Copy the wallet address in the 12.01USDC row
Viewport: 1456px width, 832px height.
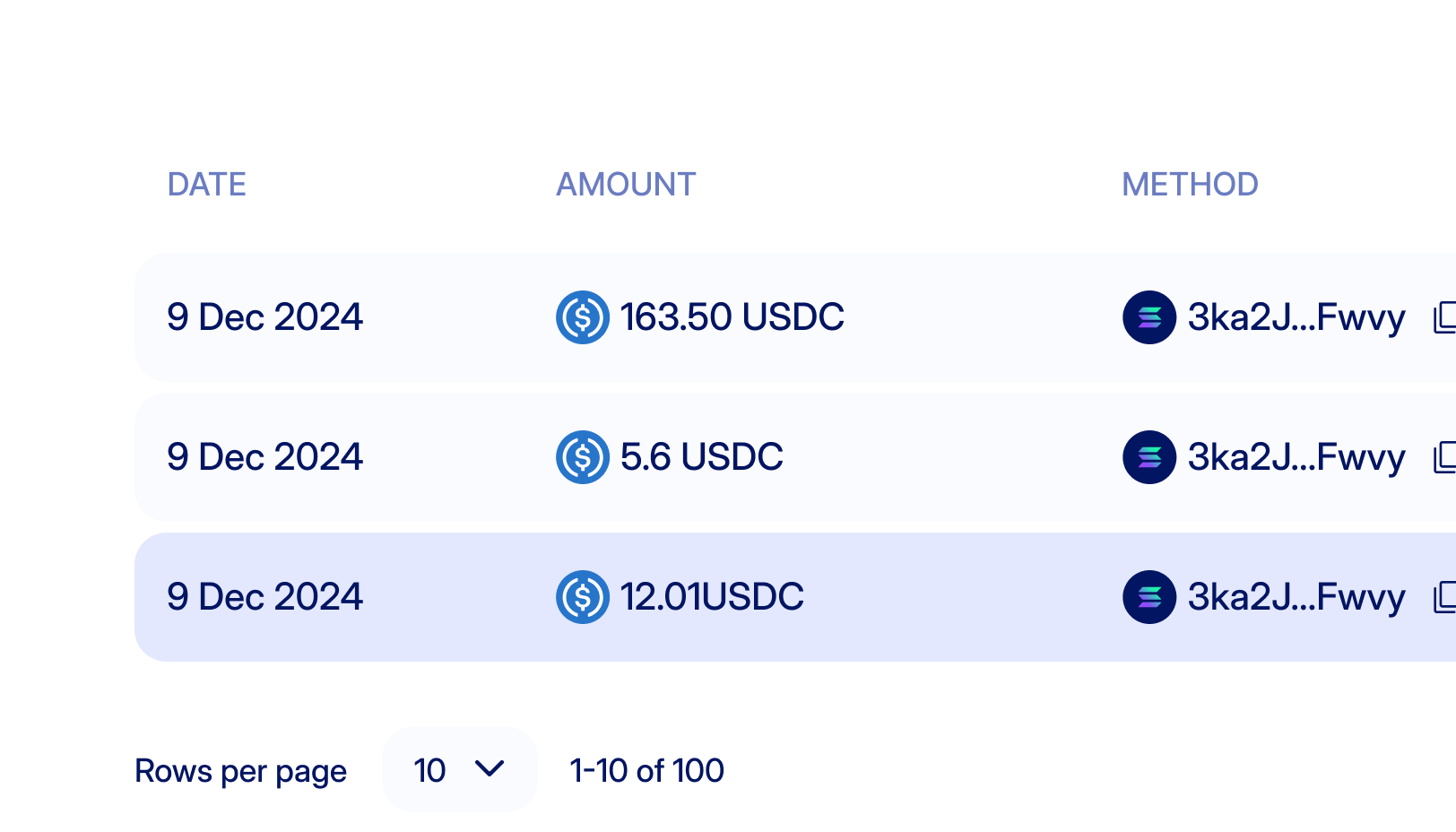1445,597
